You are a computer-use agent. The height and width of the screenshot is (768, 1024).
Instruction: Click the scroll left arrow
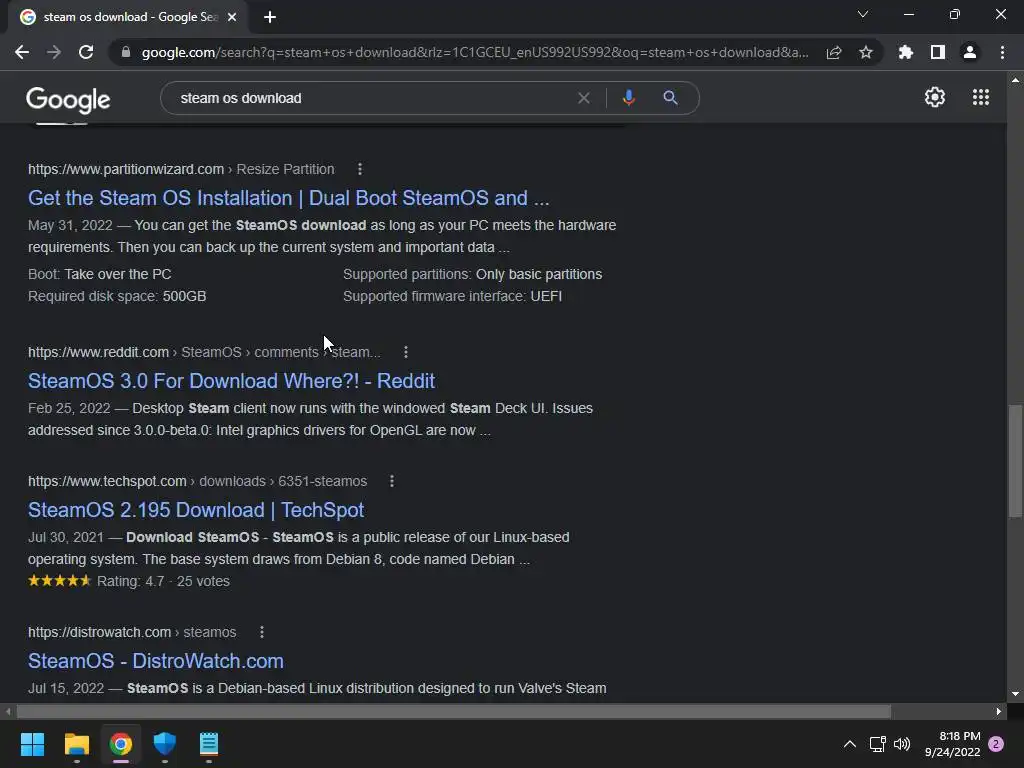8,711
